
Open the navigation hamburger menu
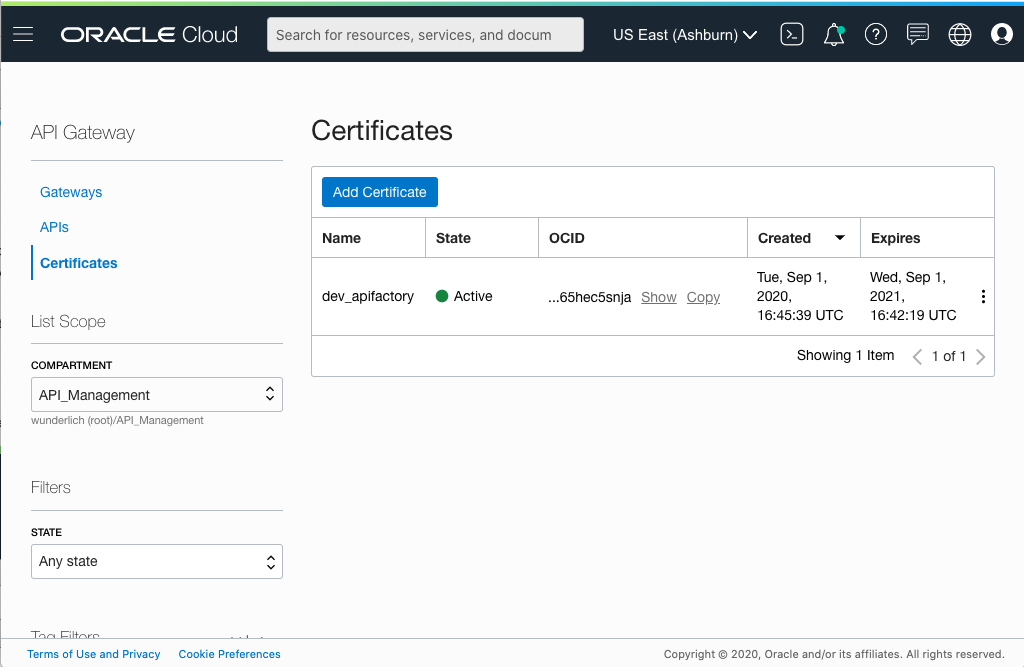(23, 33)
